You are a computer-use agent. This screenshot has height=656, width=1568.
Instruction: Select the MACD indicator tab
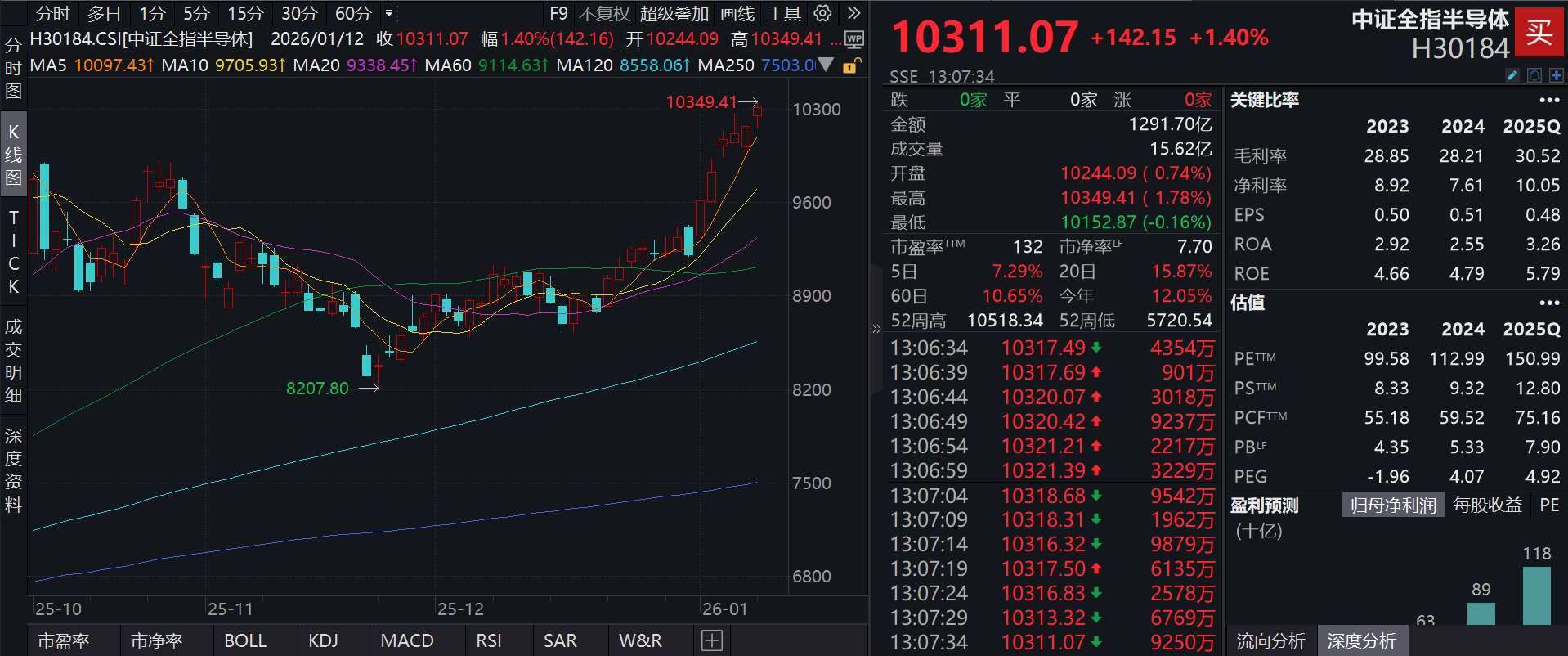click(x=407, y=640)
